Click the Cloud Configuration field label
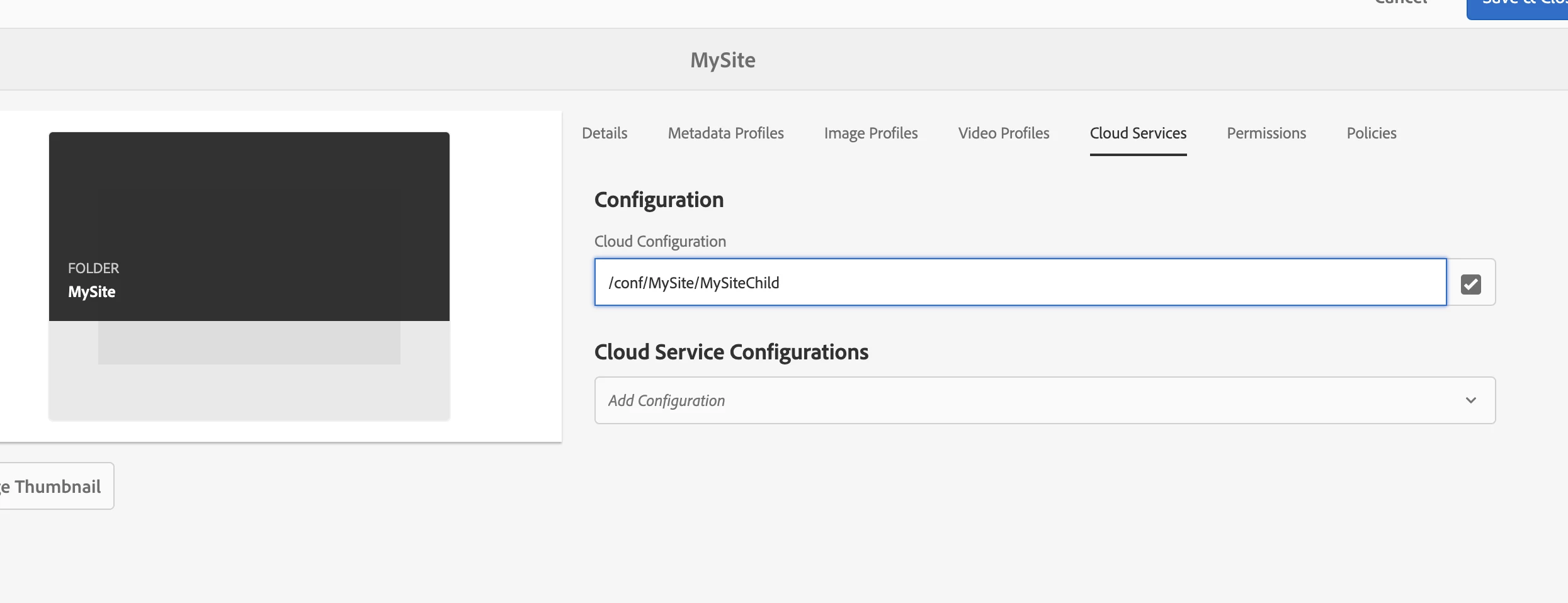Screen dimensions: 1568x603 tap(660, 242)
